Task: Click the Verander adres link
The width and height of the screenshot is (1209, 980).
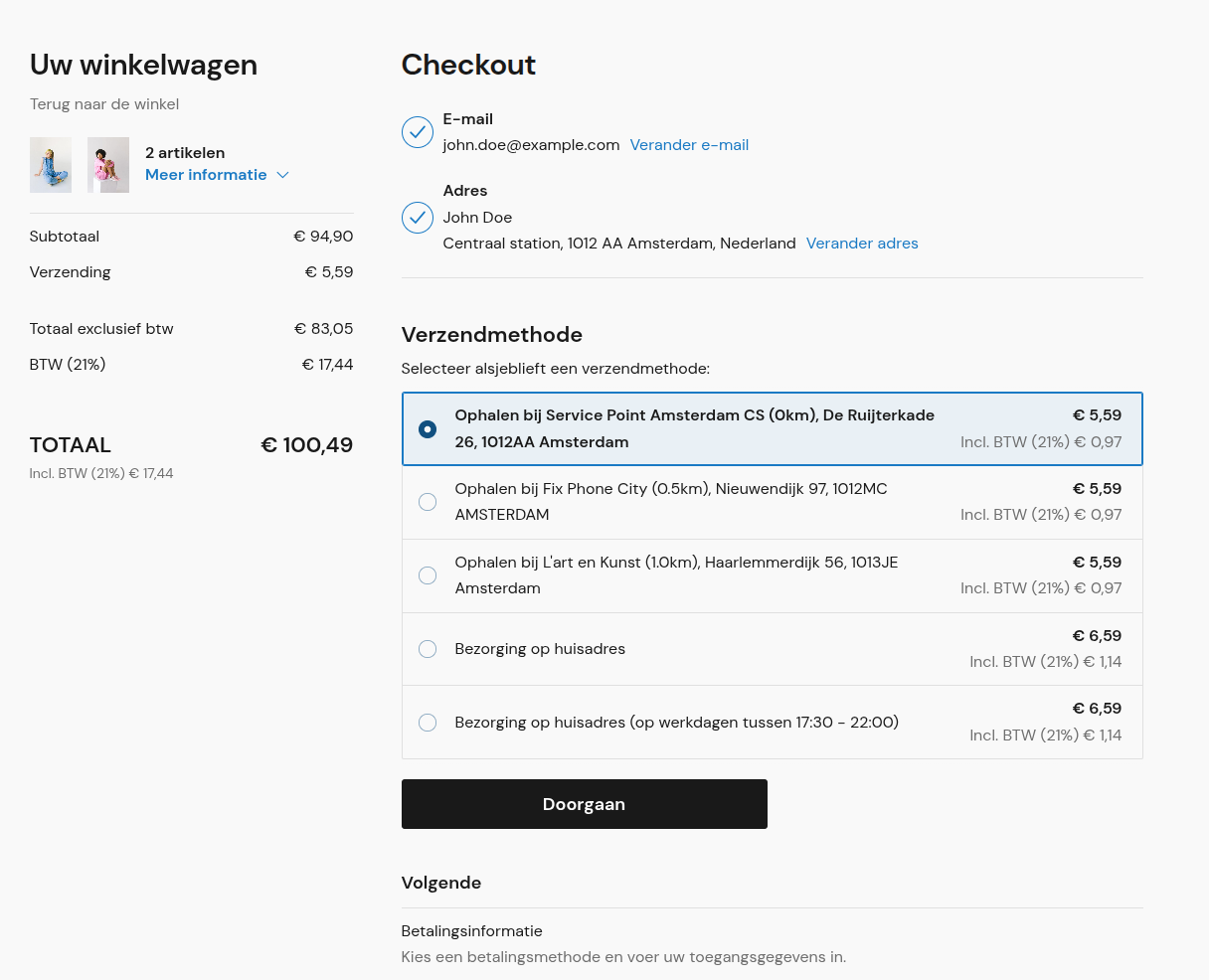Action: [x=862, y=244]
